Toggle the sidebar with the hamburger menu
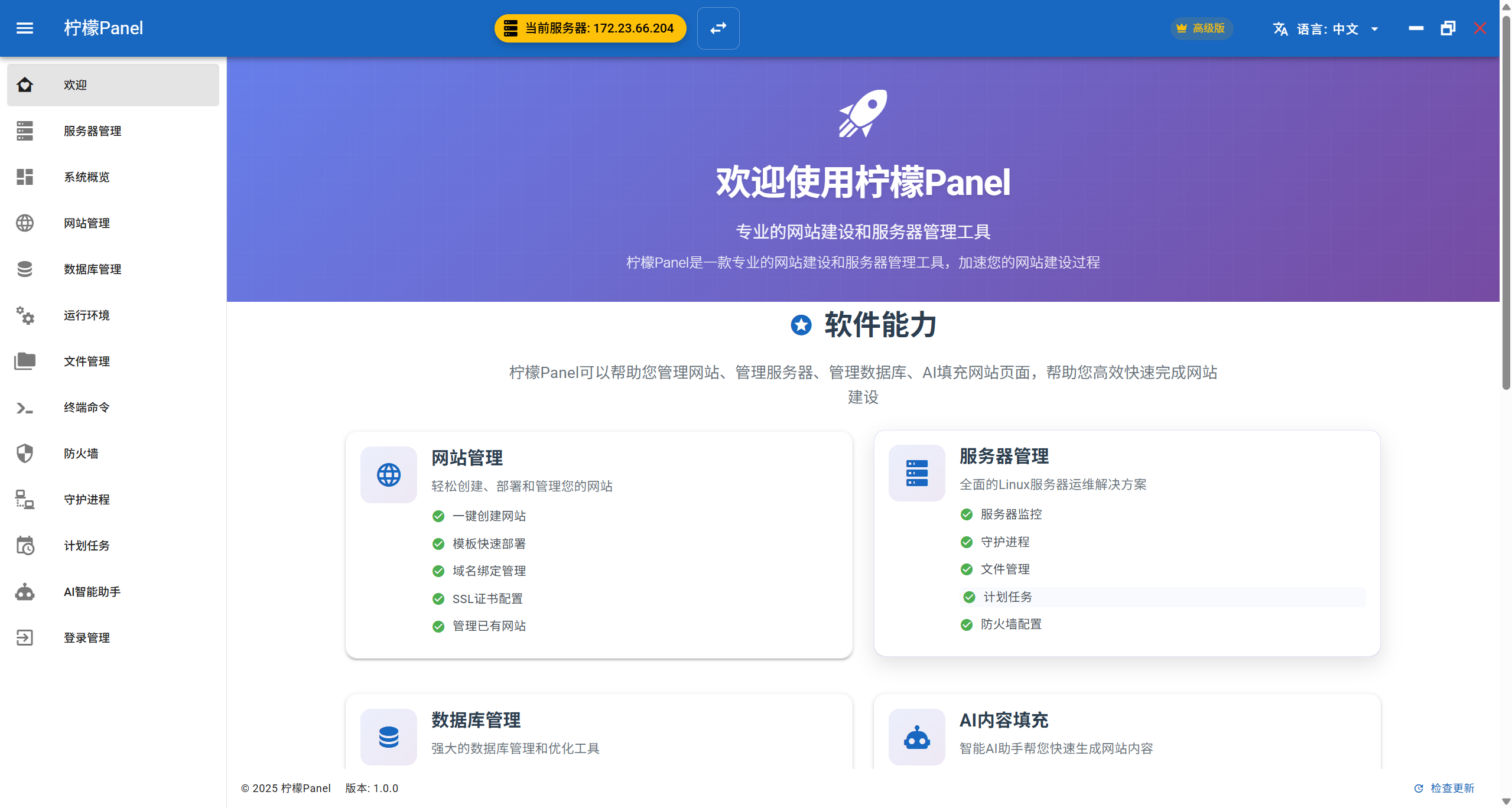1512x808 pixels. [x=24, y=28]
